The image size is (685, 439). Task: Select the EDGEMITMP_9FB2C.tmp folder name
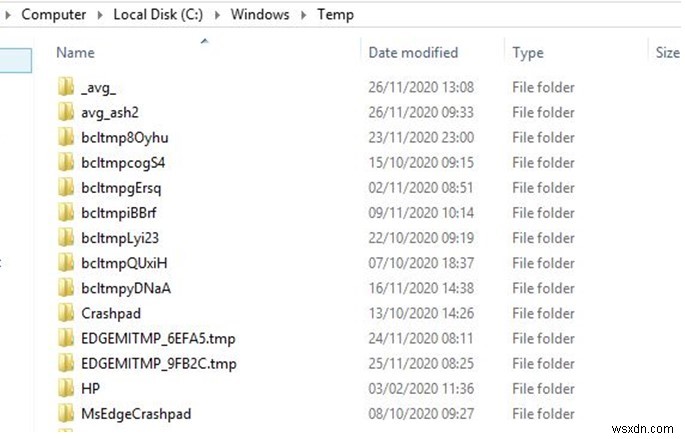(159, 363)
